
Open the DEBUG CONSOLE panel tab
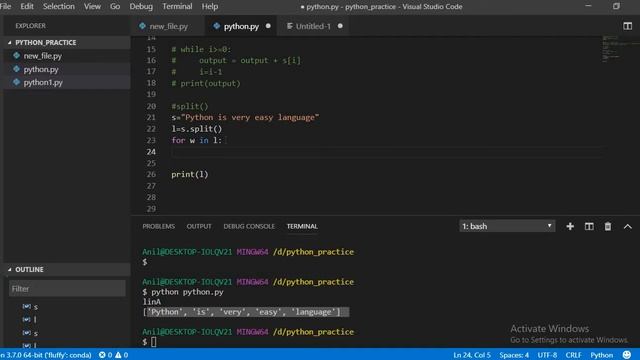pyautogui.click(x=249, y=227)
